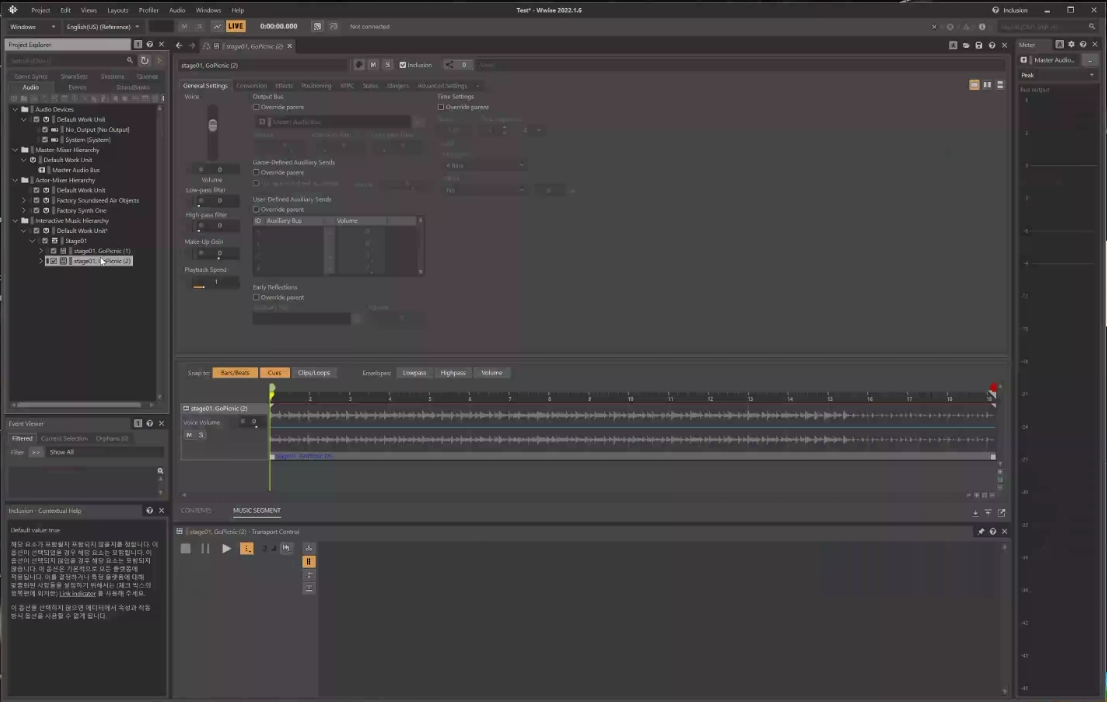Toggle the checkbox for No_Output device

45,130
